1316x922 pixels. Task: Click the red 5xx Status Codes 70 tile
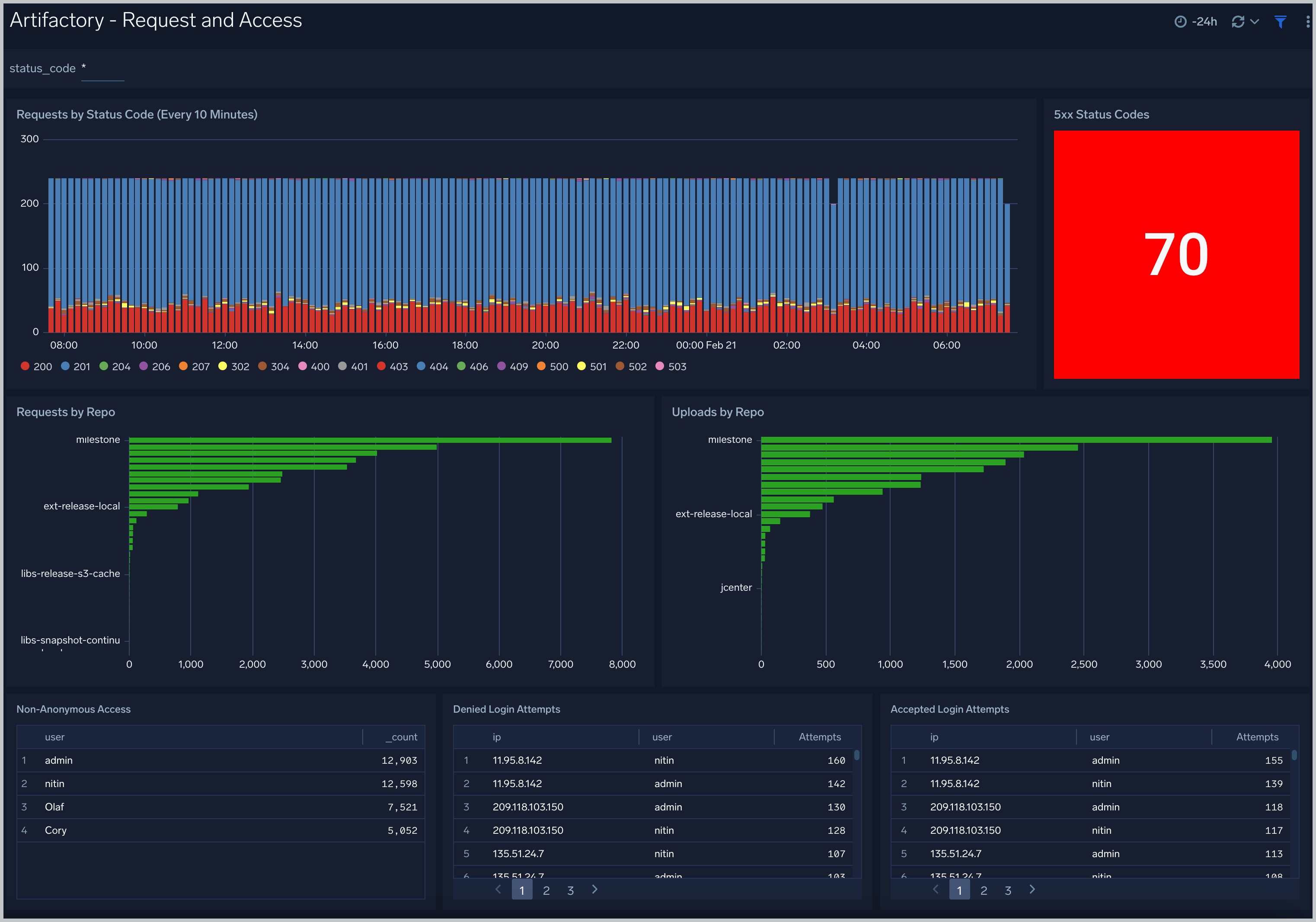(x=1176, y=255)
